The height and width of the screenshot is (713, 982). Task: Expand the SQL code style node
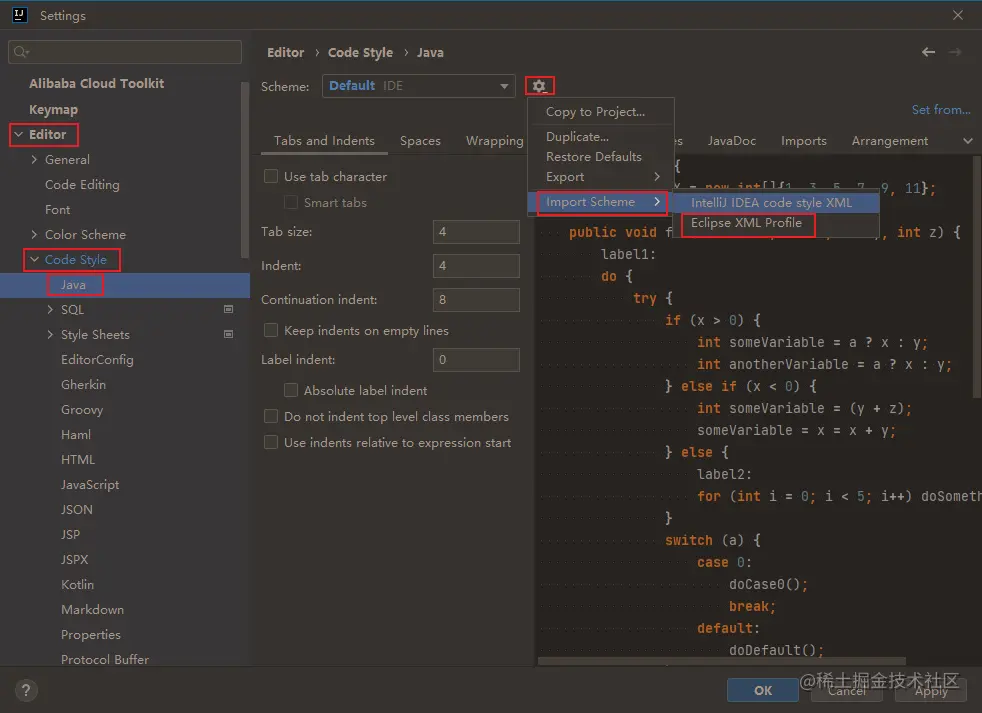click(x=50, y=310)
